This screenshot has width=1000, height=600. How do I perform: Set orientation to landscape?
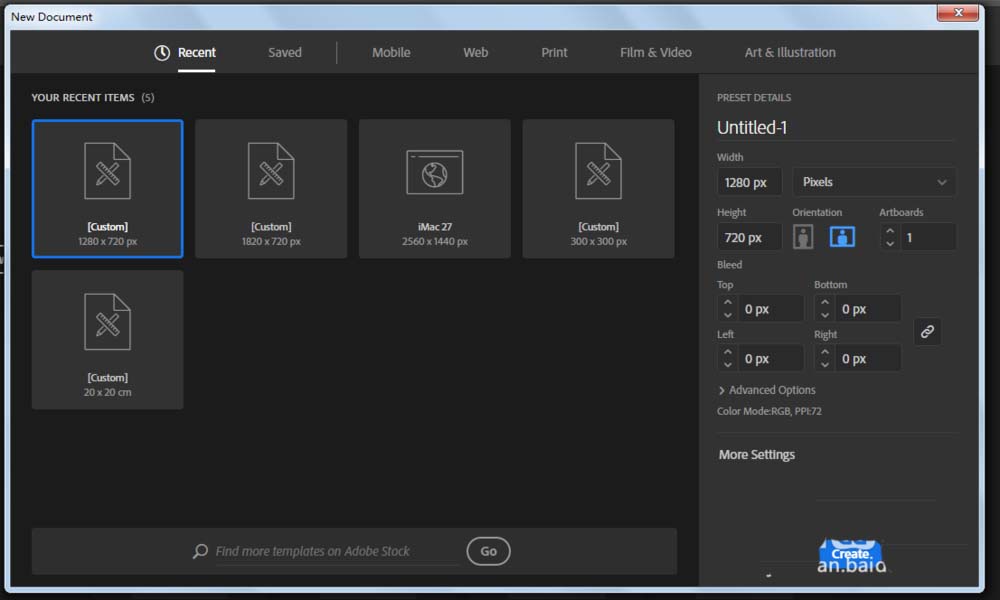(x=842, y=237)
